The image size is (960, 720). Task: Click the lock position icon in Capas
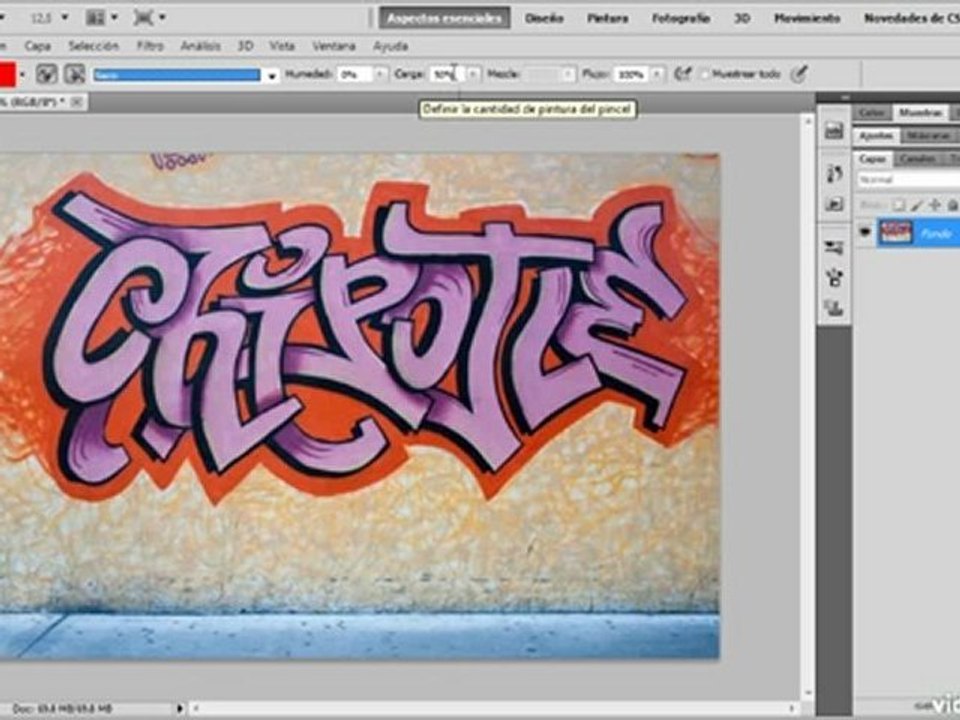pos(934,205)
